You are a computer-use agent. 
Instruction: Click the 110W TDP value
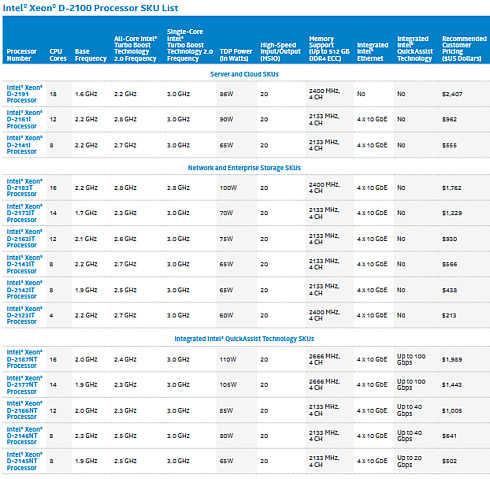228,359
